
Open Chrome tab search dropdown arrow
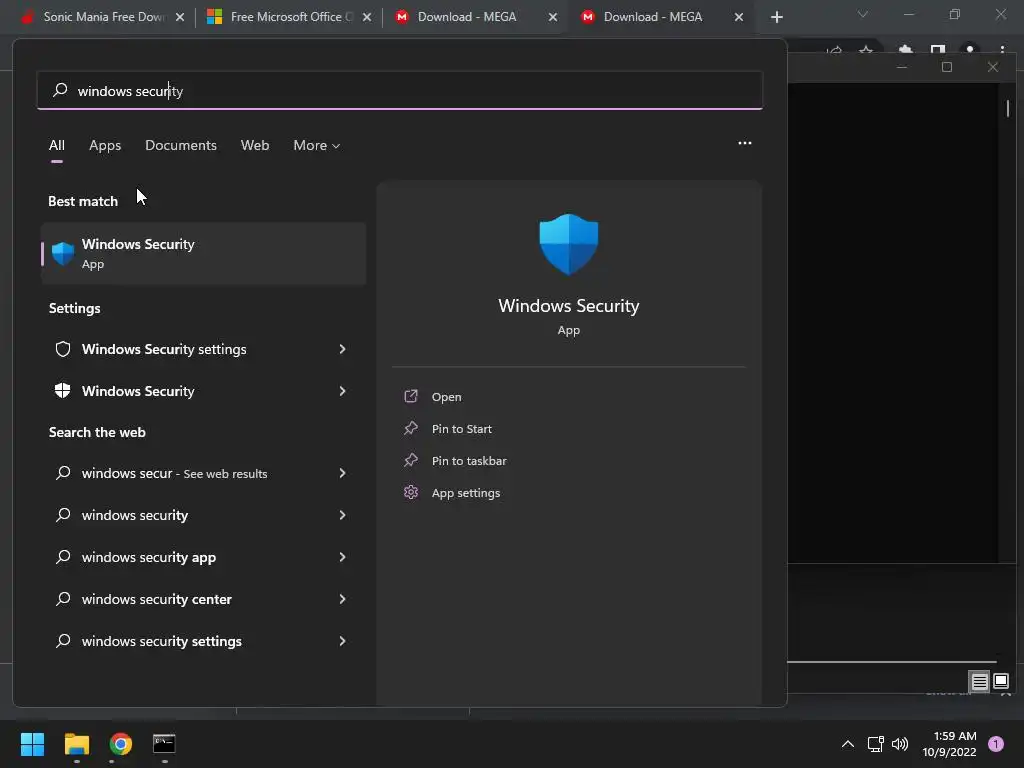pos(863,14)
